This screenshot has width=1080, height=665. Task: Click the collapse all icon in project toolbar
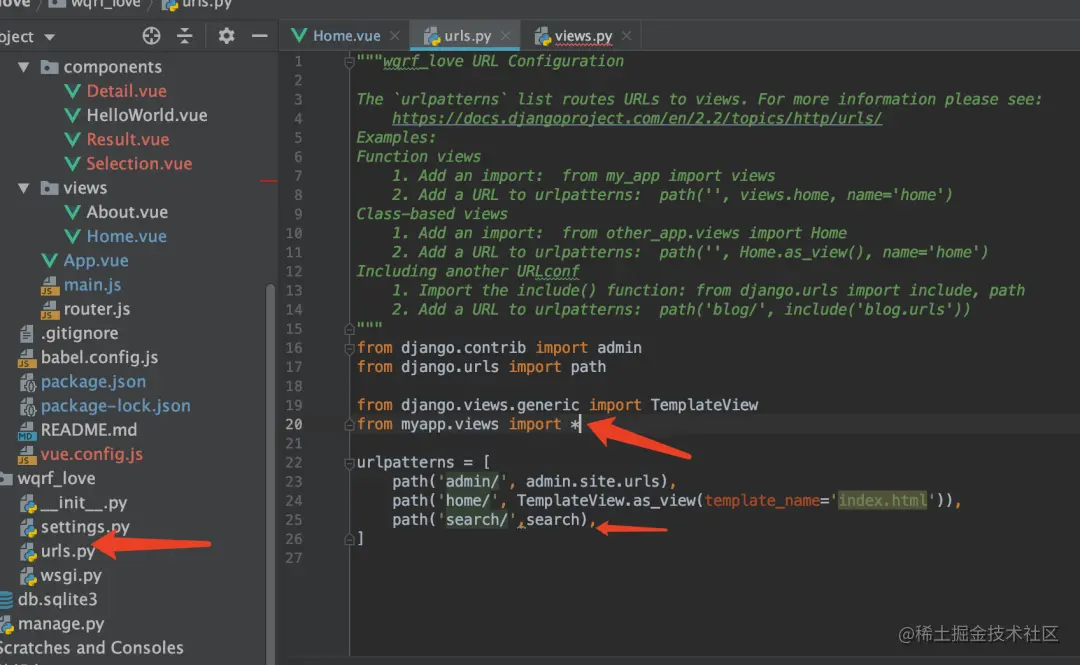tap(185, 36)
